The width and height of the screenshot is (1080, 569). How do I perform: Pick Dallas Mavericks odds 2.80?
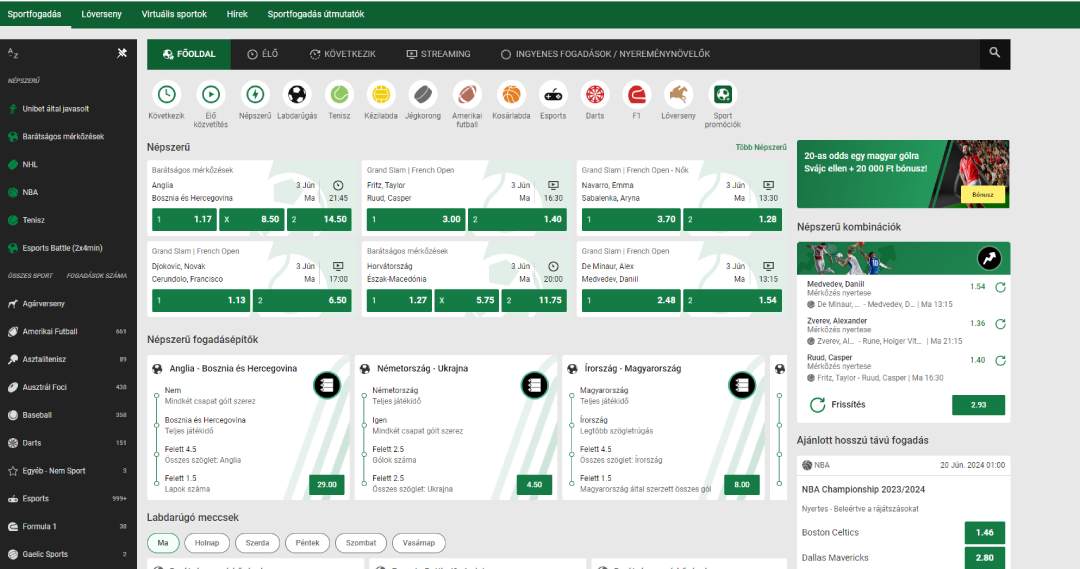coord(984,557)
